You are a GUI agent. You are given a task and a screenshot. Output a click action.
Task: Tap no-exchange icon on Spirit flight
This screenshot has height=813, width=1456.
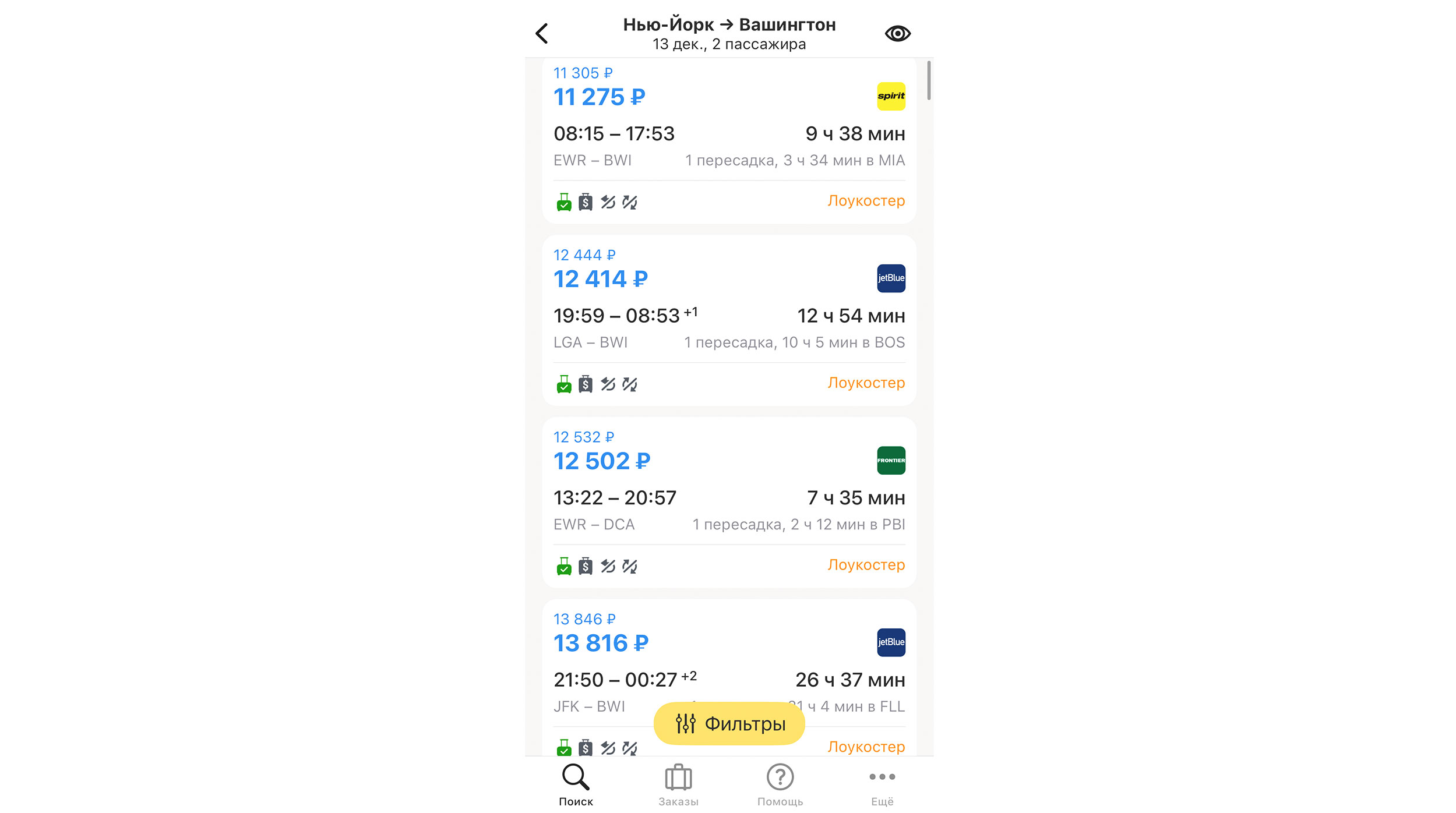pos(630,202)
